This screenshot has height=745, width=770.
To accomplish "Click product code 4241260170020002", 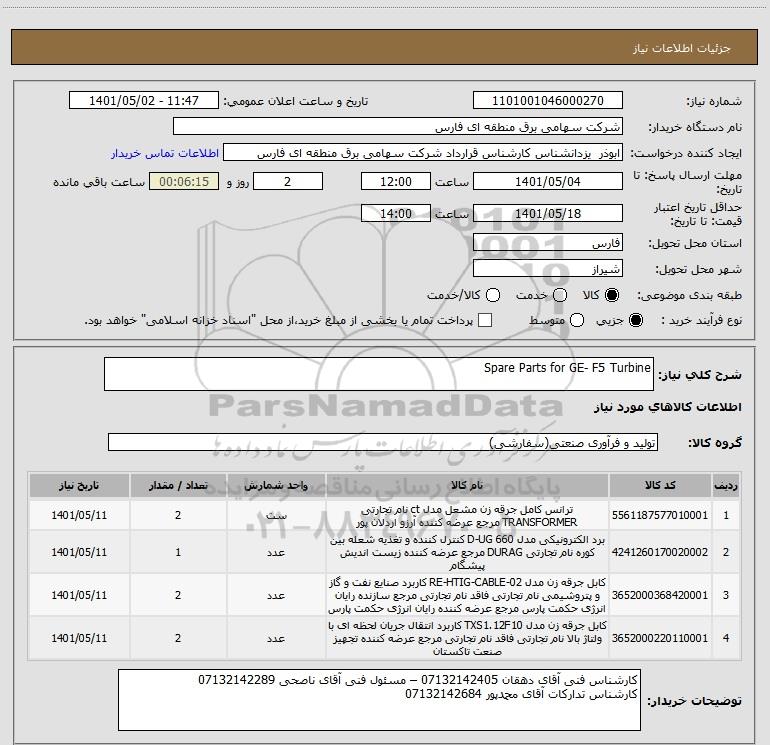I will [x=660, y=552].
